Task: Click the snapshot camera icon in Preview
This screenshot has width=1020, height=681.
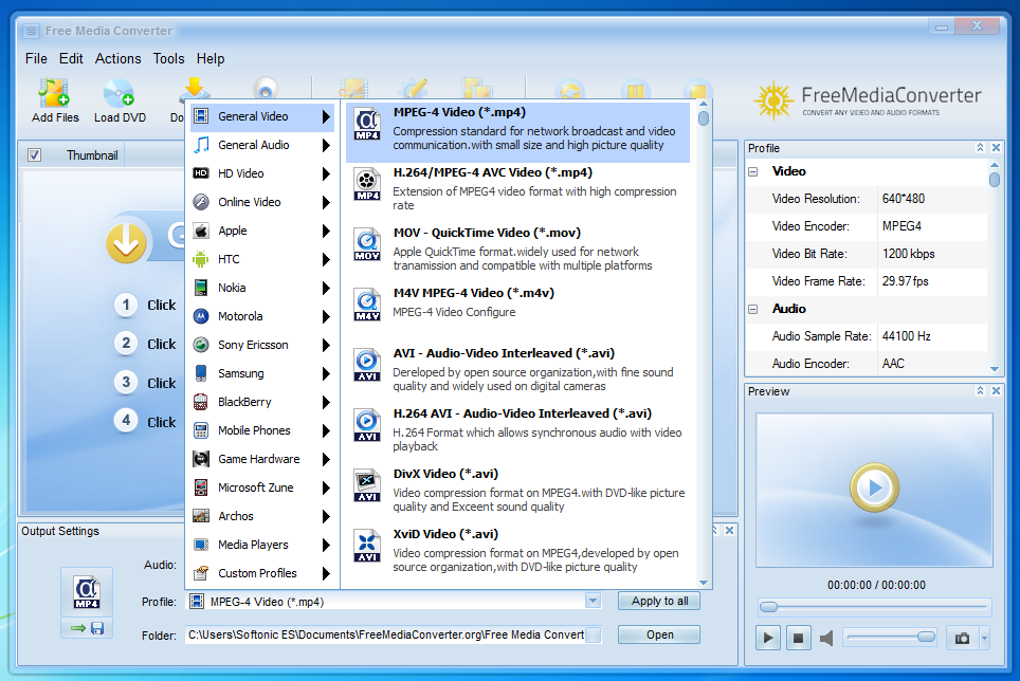Action: (x=962, y=638)
